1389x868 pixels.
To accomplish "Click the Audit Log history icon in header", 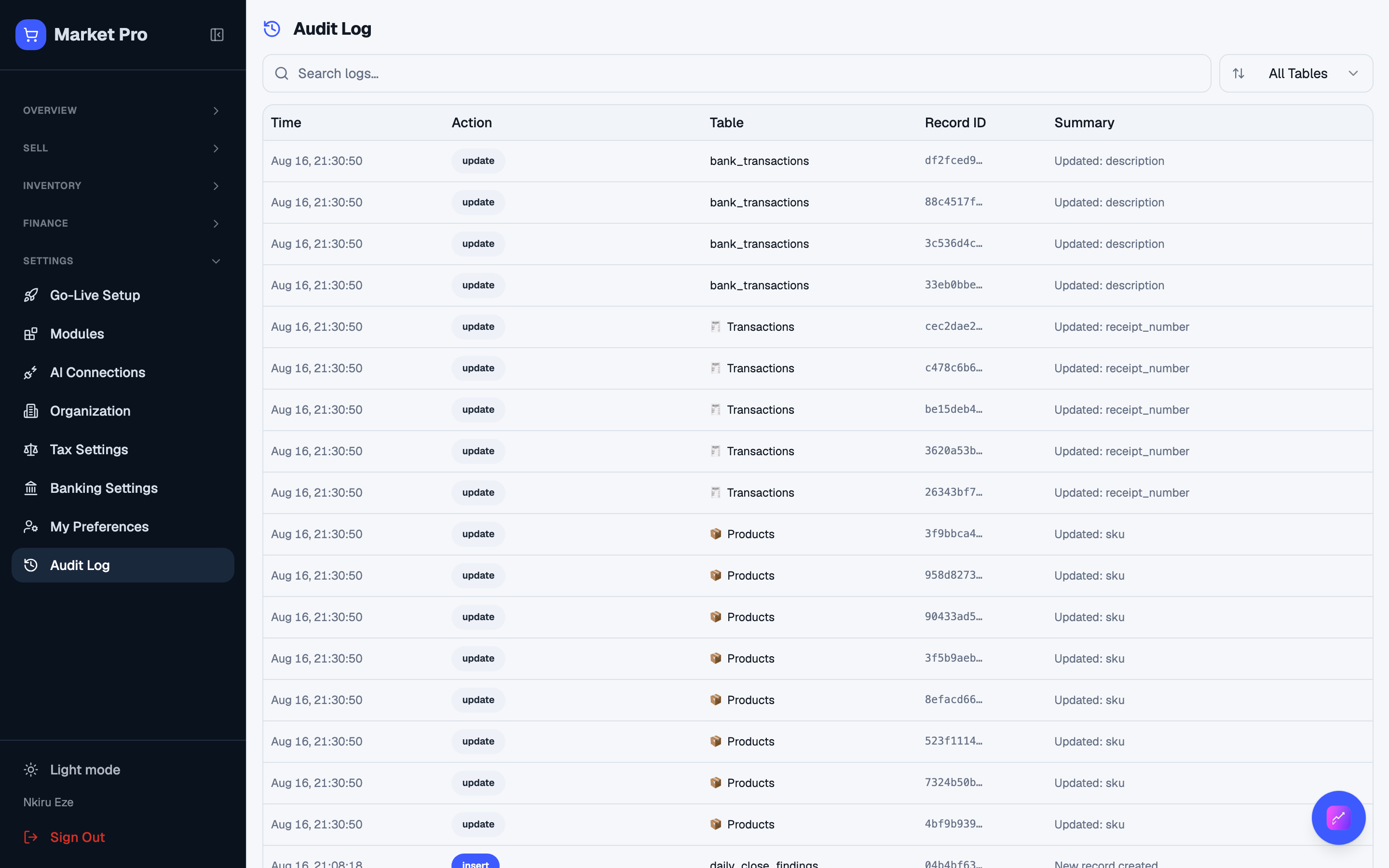I will click(272, 29).
